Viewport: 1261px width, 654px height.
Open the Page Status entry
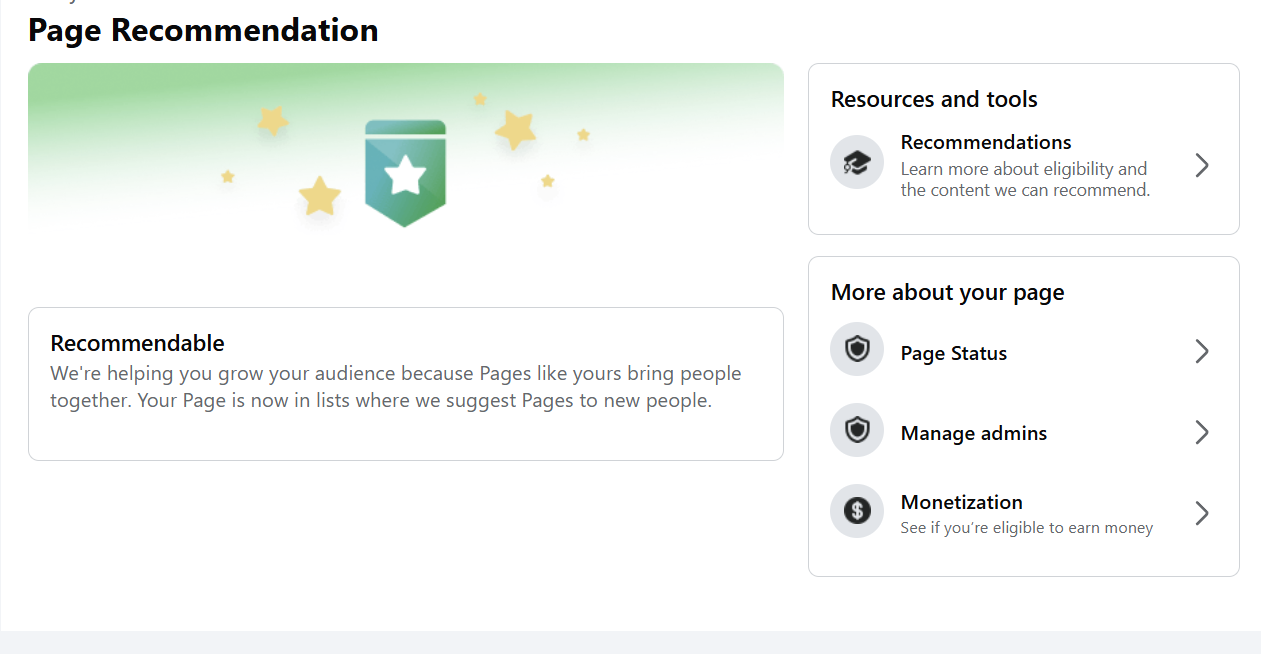(x=1024, y=351)
